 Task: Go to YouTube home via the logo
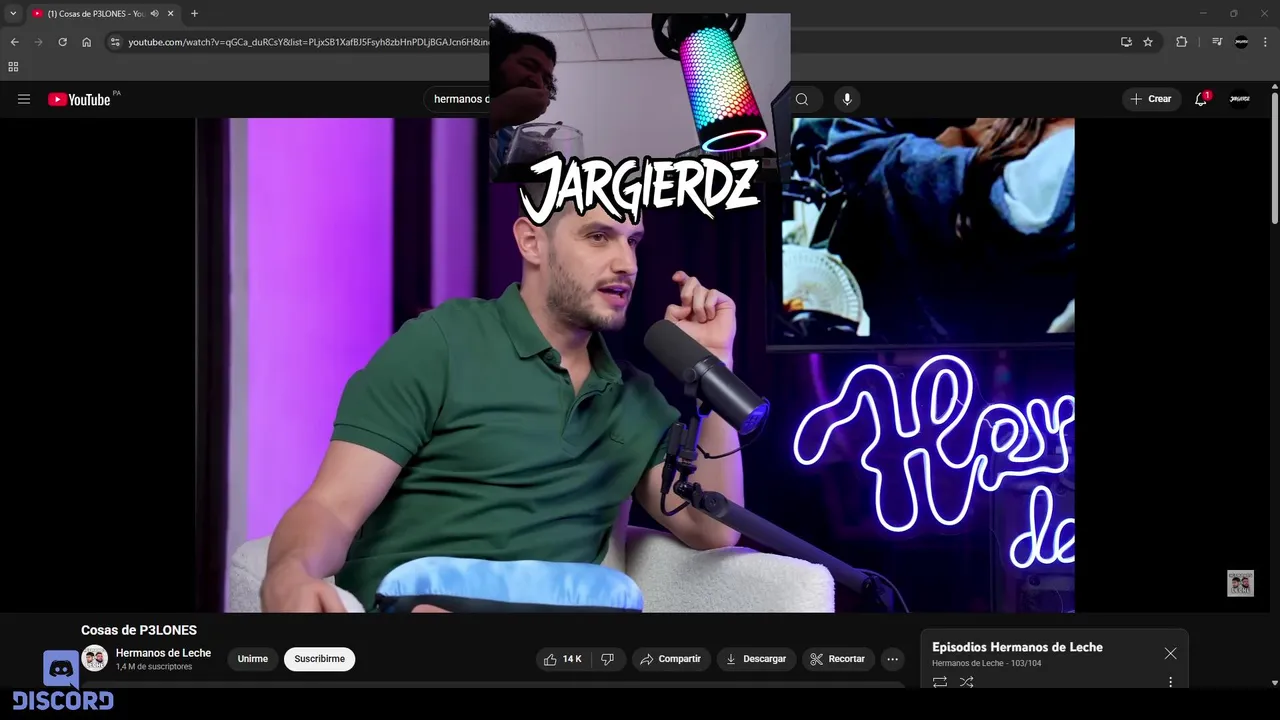pyautogui.click(x=79, y=99)
